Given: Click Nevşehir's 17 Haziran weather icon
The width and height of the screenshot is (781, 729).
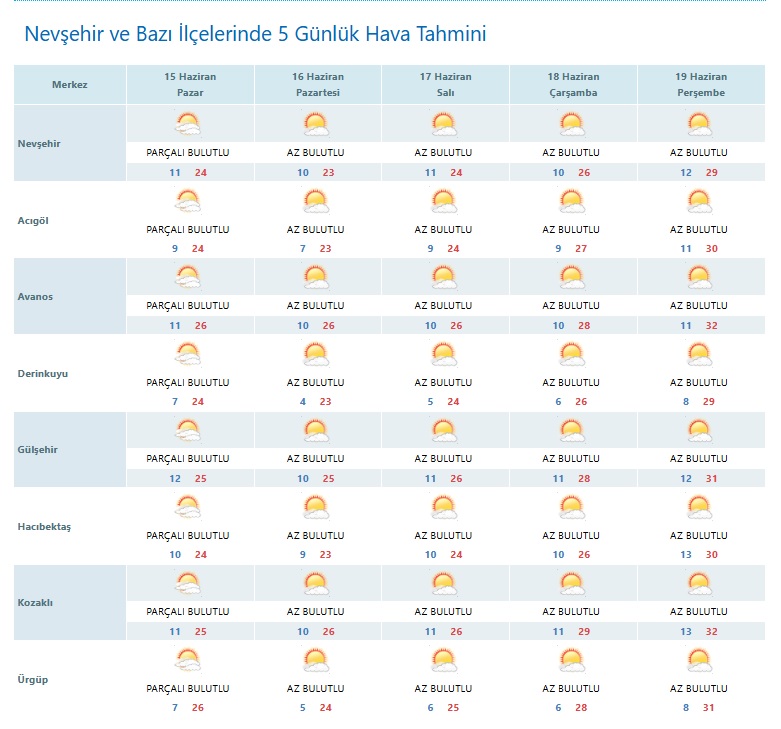Looking at the screenshot, I should [x=444, y=124].
